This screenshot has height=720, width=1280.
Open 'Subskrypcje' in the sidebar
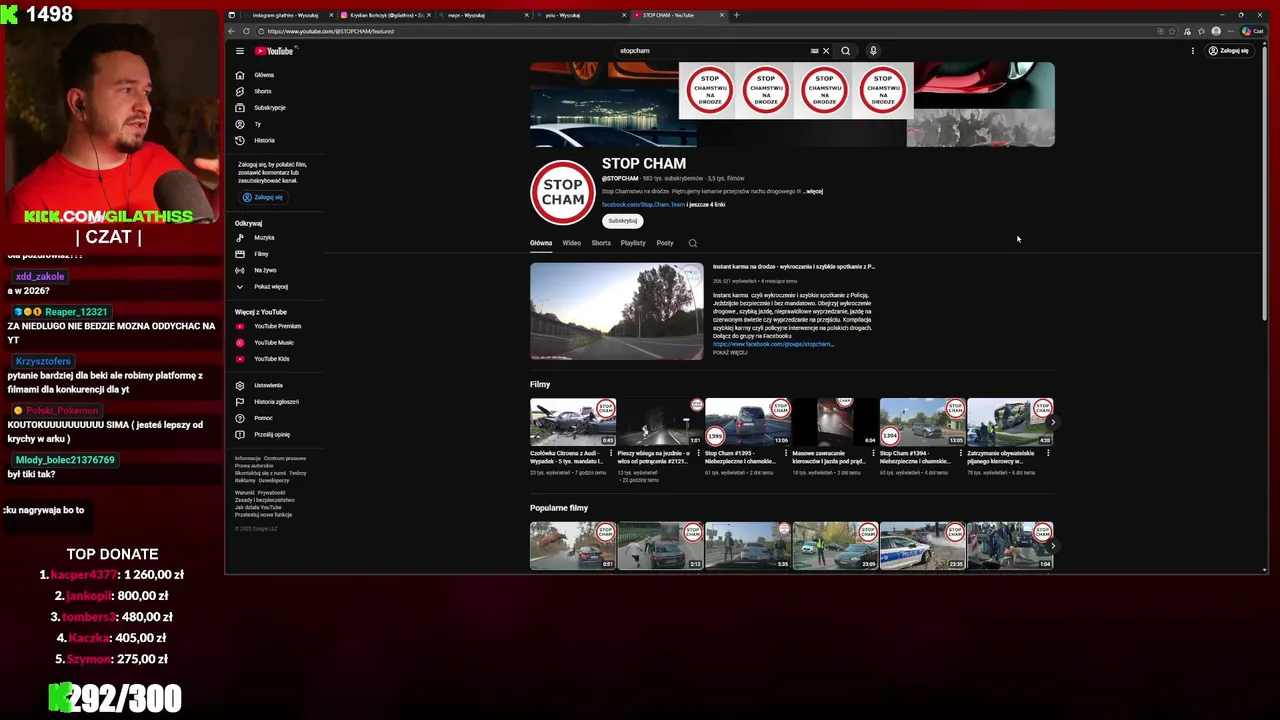click(269, 107)
